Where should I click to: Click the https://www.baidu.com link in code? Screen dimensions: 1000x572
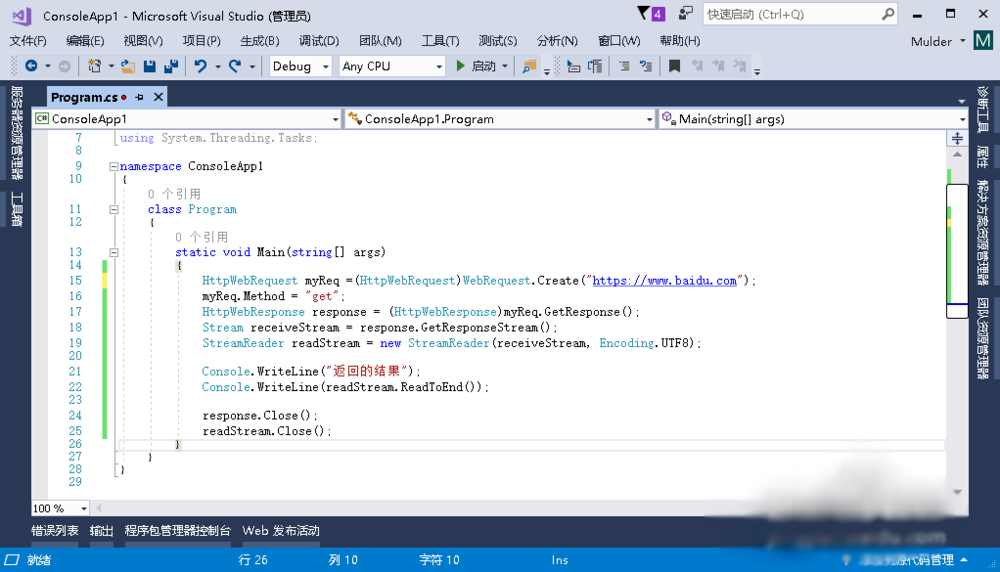coord(664,281)
